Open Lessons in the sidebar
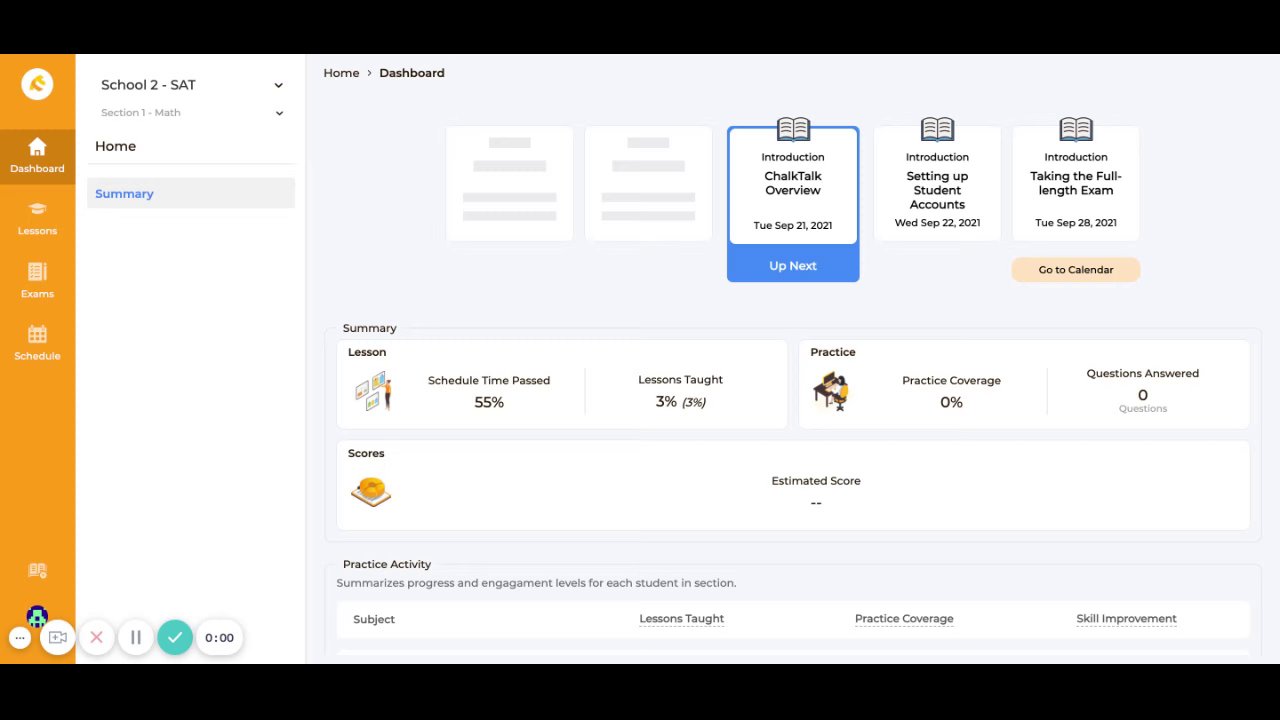The width and height of the screenshot is (1280, 720). [x=37, y=219]
